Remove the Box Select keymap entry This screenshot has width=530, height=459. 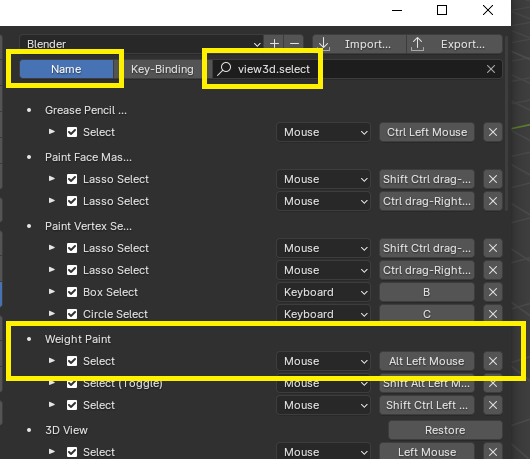[x=493, y=292]
